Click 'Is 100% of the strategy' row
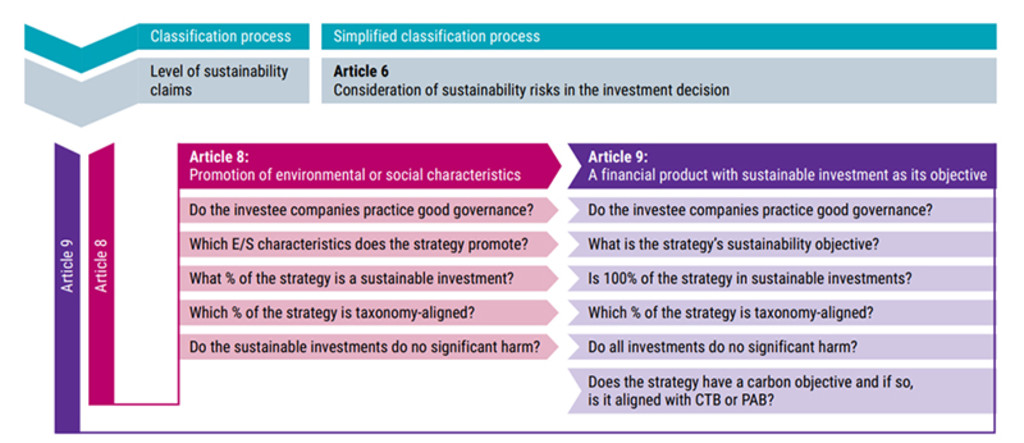 tap(782, 279)
